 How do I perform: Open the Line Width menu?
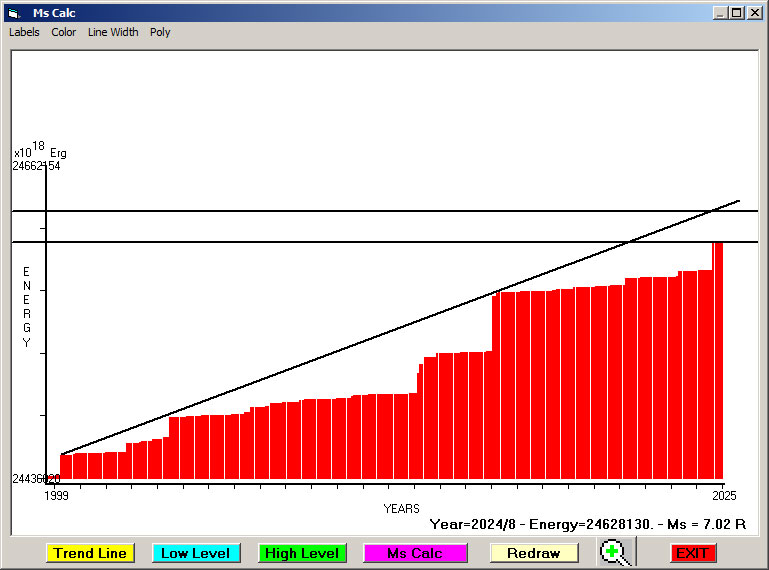click(113, 32)
